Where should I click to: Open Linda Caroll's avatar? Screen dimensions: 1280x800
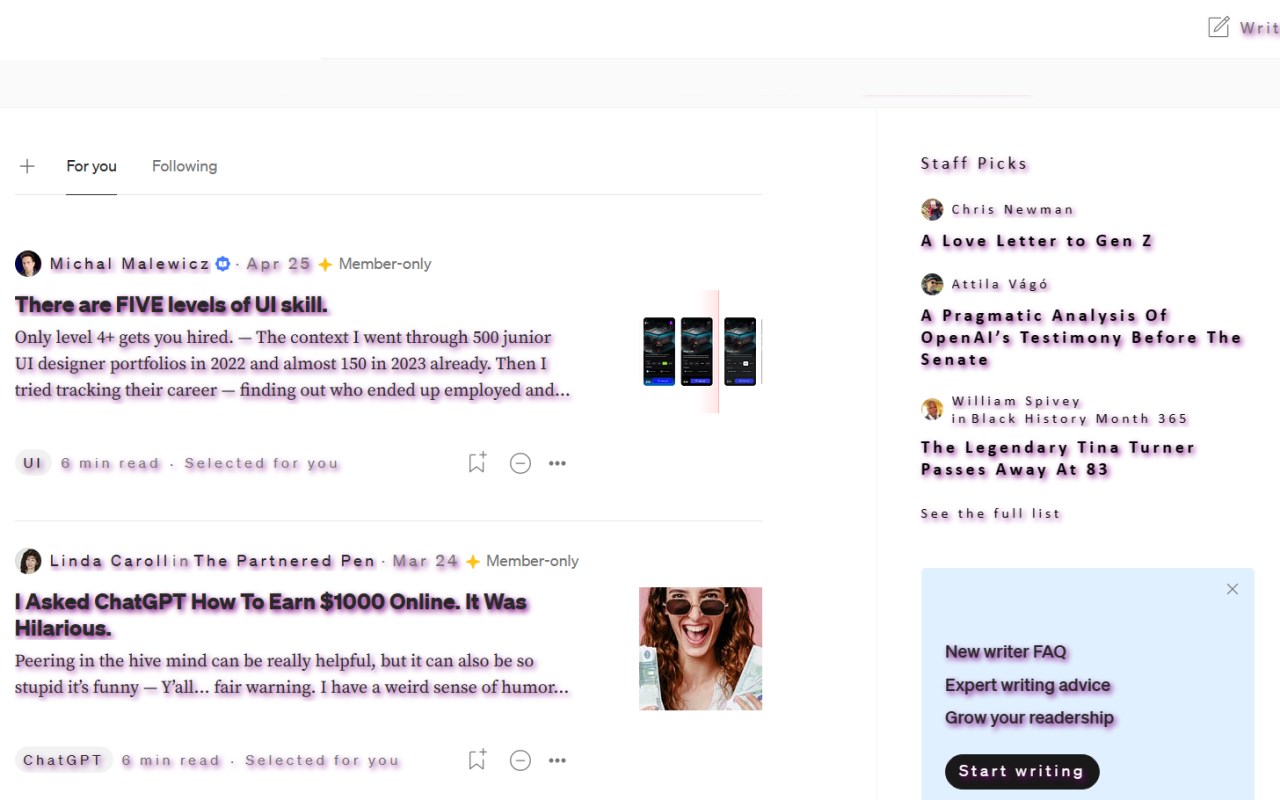point(28,561)
